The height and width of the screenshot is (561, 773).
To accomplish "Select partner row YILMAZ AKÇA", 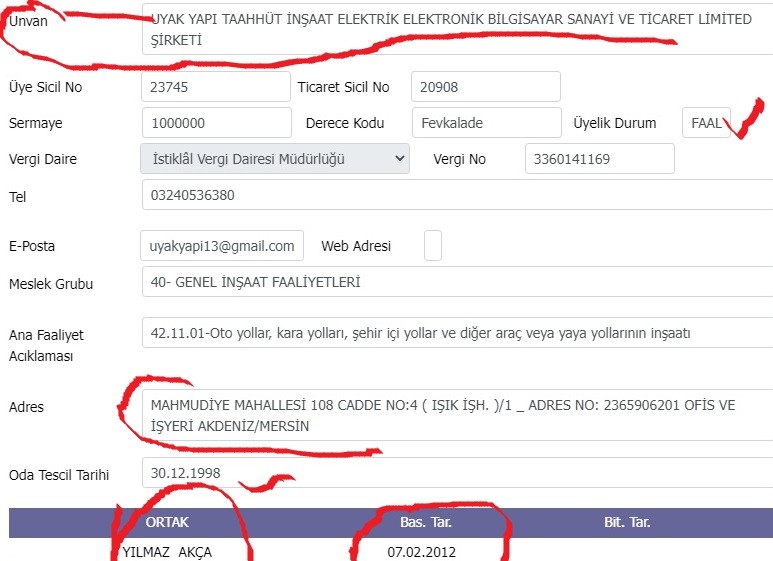I will (167, 552).
